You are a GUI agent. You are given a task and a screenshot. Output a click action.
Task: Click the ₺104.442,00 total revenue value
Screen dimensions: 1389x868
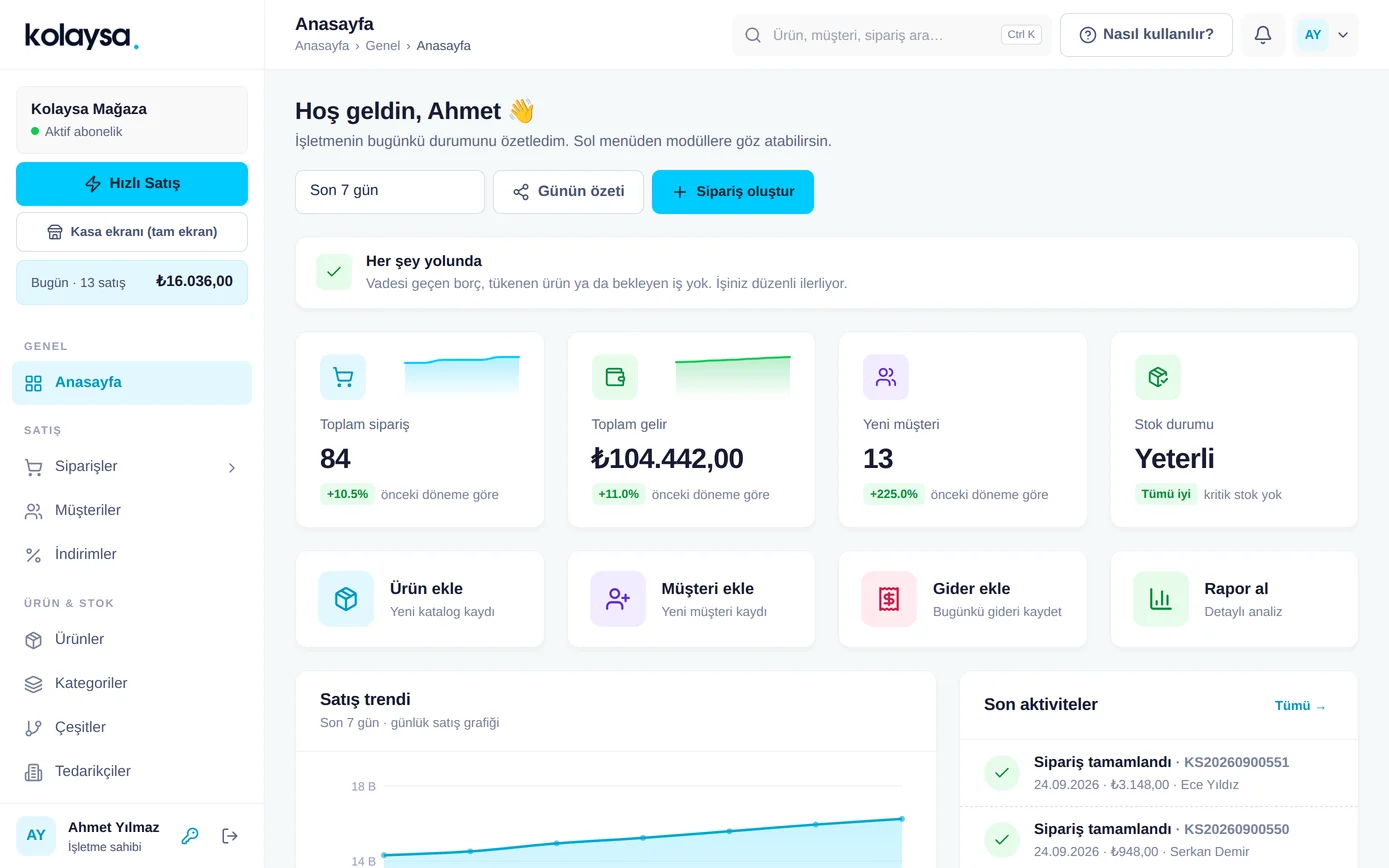(x=668, y=459)
